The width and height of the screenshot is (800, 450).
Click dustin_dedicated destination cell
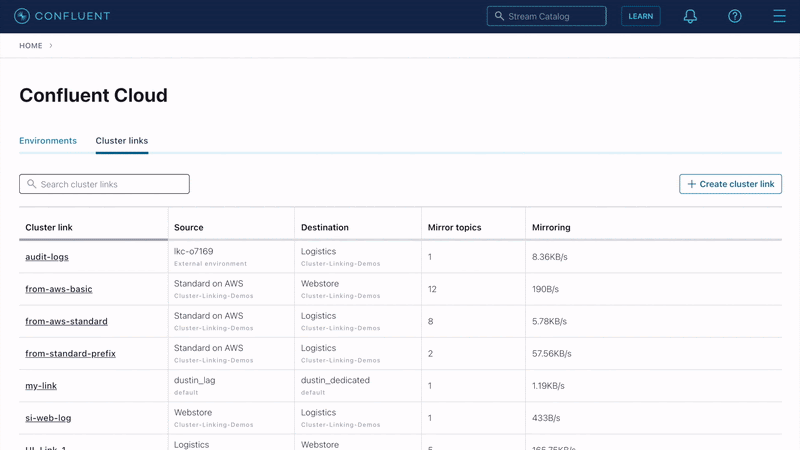335,380
